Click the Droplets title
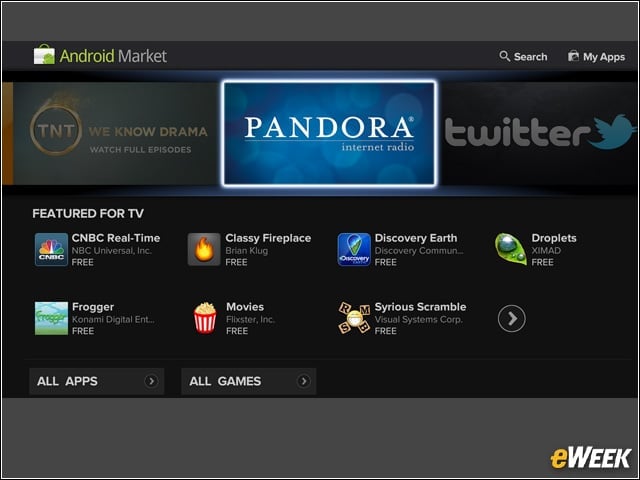 (554, 238)
